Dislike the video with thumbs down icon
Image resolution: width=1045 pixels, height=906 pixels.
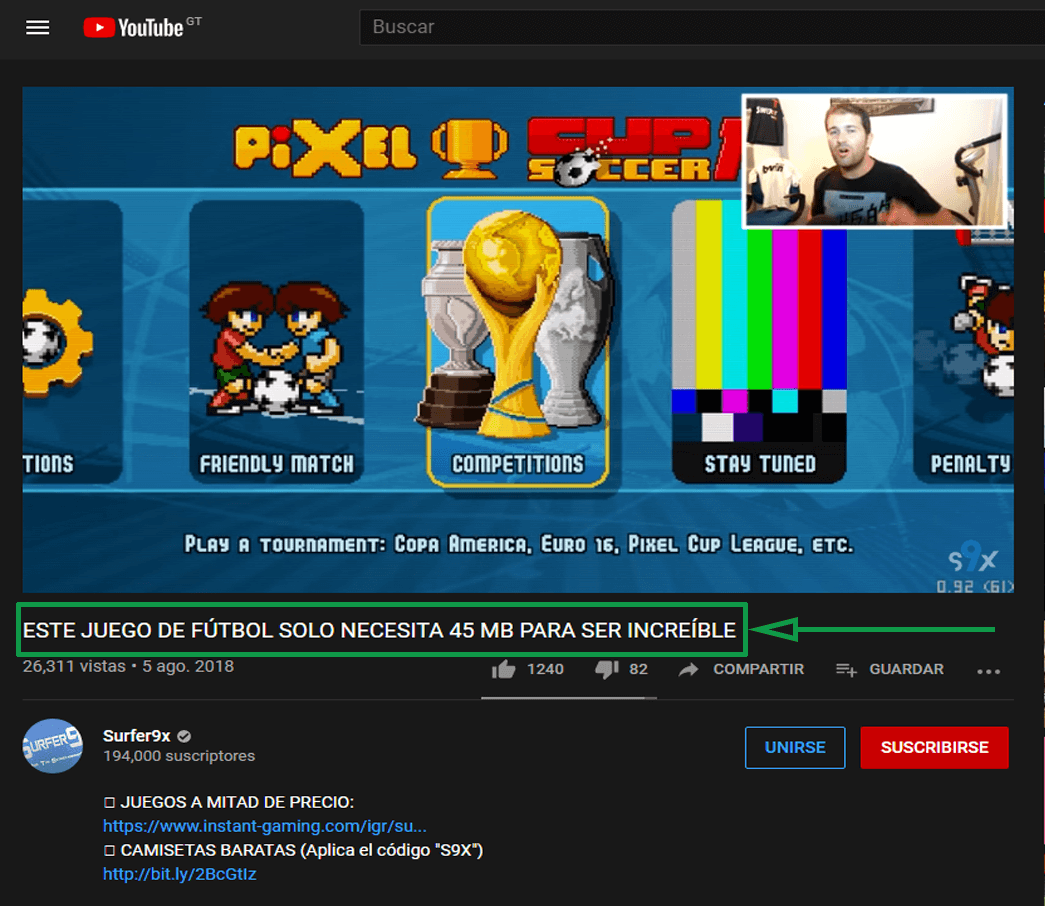(606, 669)
